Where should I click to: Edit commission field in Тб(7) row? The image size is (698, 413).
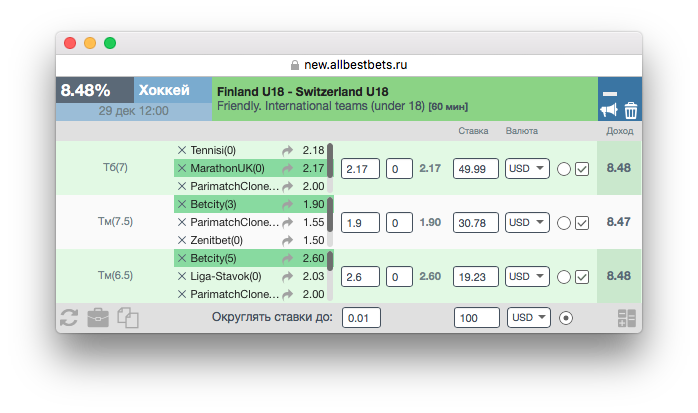[x=399, y=169]
